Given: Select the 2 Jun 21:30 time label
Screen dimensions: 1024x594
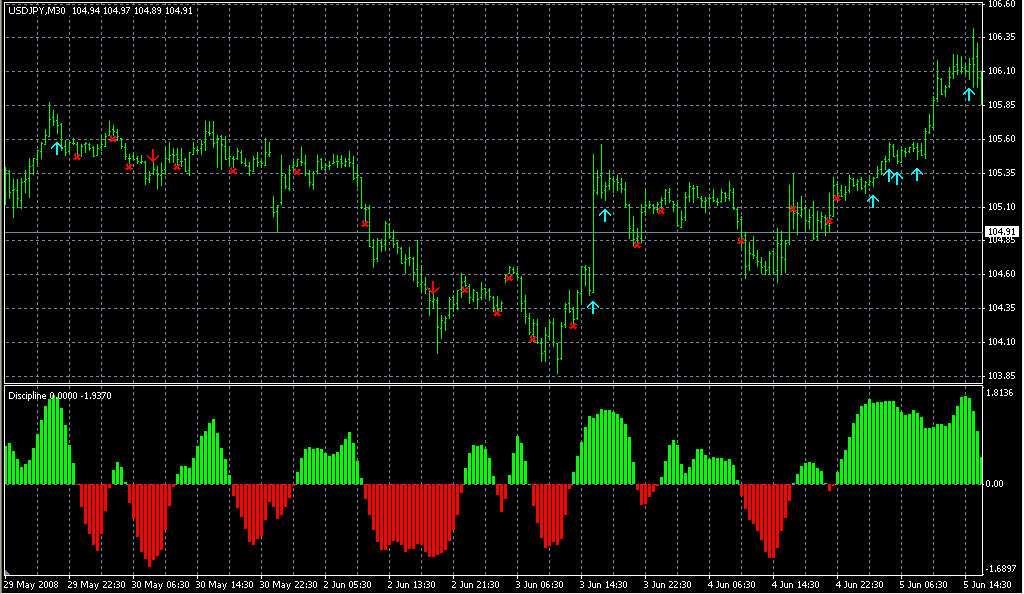Looking at the screenshot, I should (474, 584).
